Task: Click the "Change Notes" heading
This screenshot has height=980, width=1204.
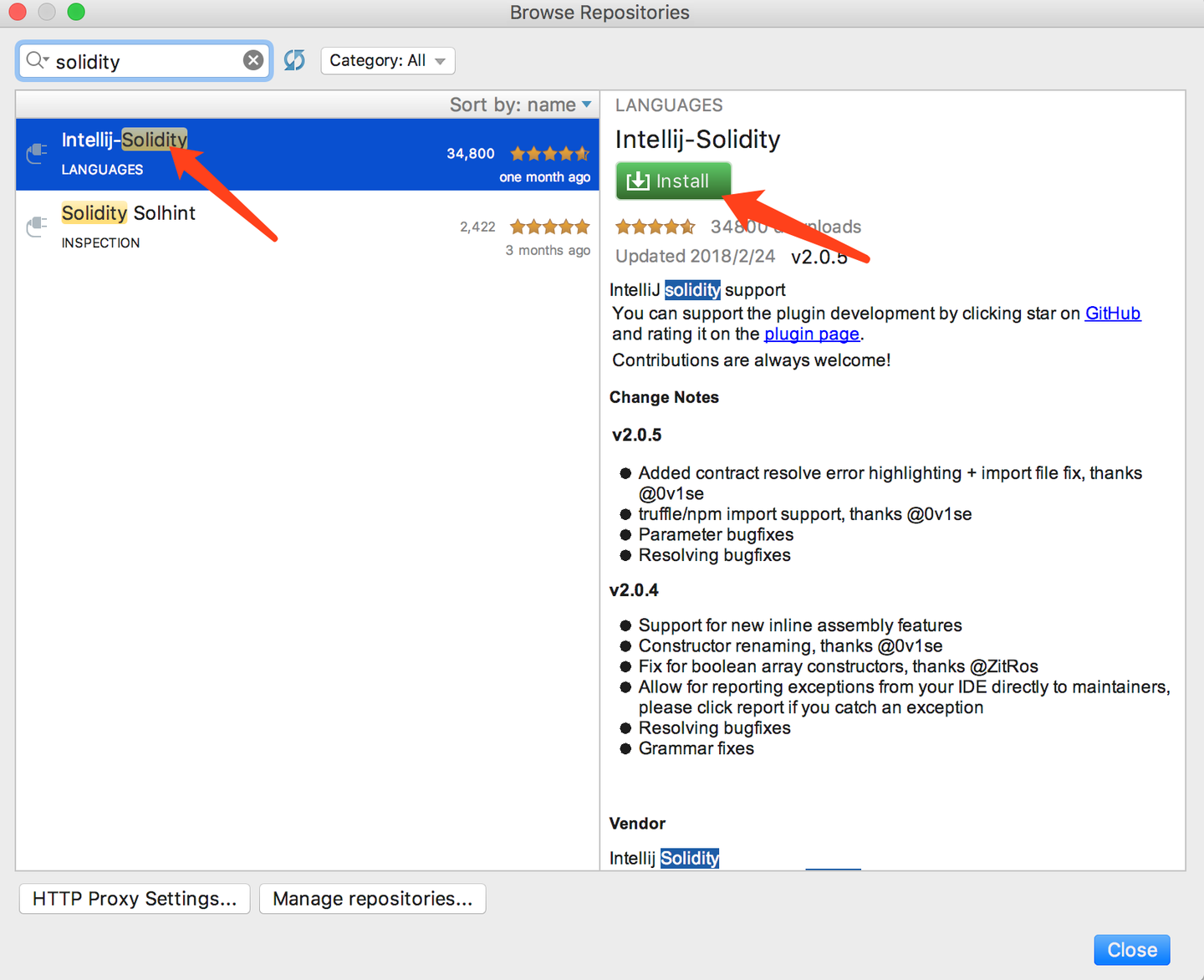Action: tap(664, 397)
